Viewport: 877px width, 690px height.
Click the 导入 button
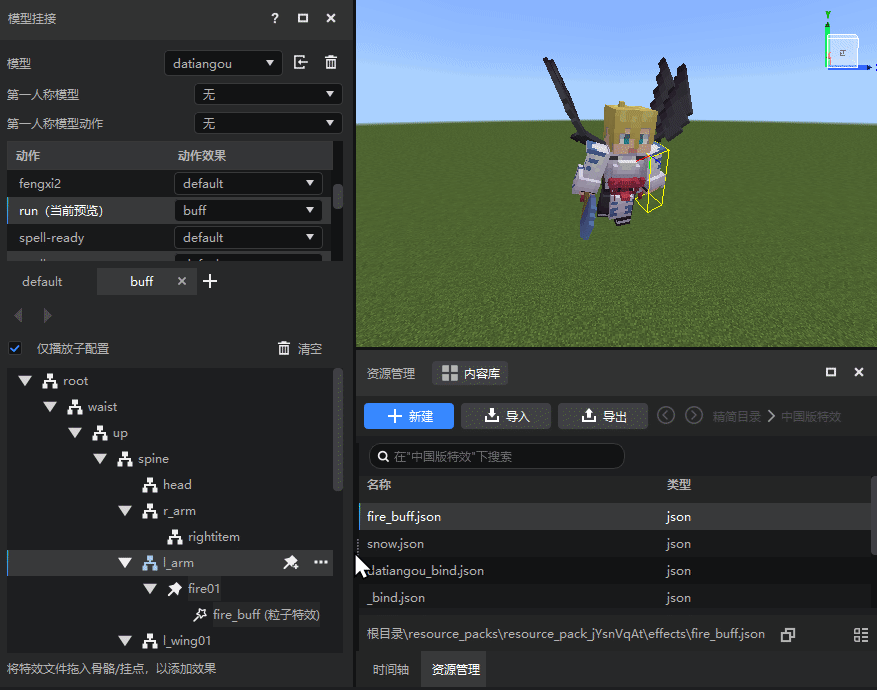[506, 416]
